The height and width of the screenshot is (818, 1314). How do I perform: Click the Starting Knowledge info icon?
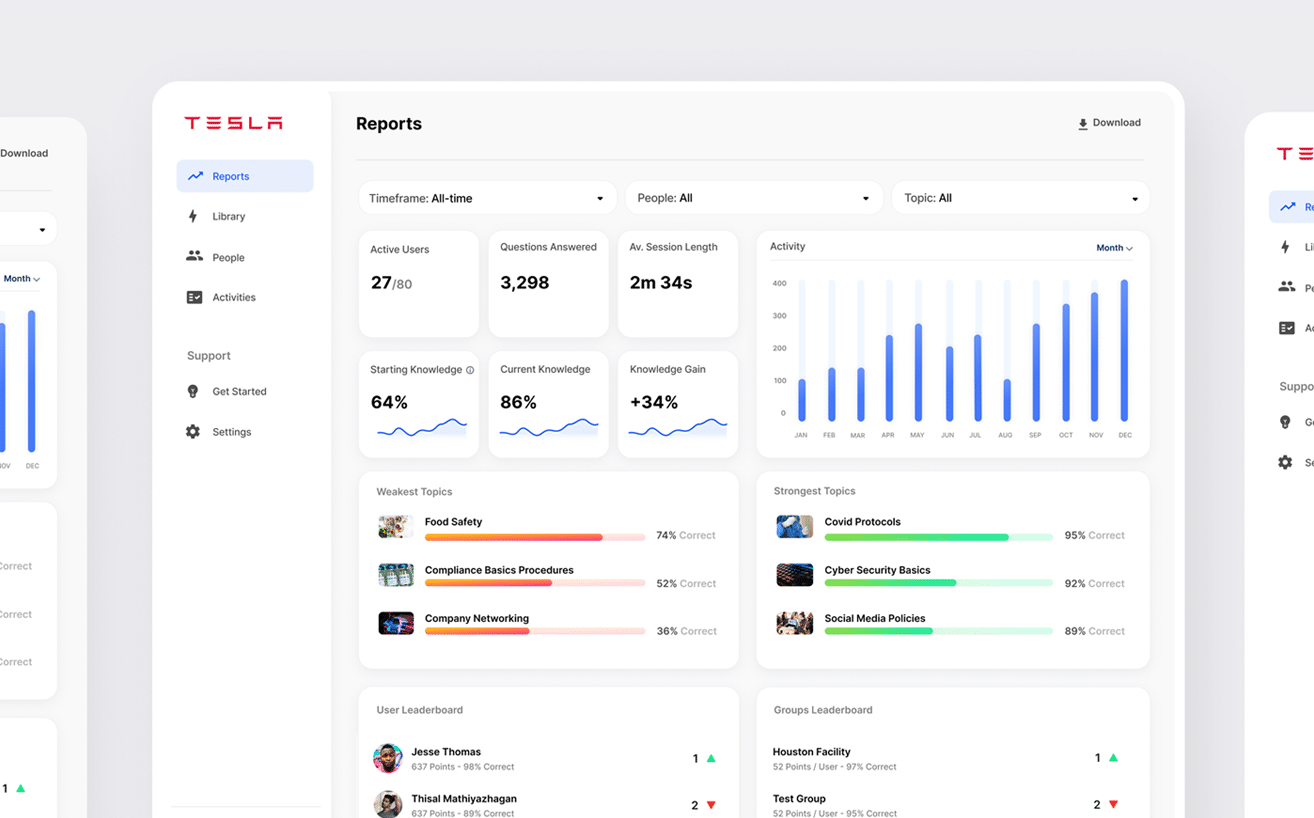pos(470,370)
